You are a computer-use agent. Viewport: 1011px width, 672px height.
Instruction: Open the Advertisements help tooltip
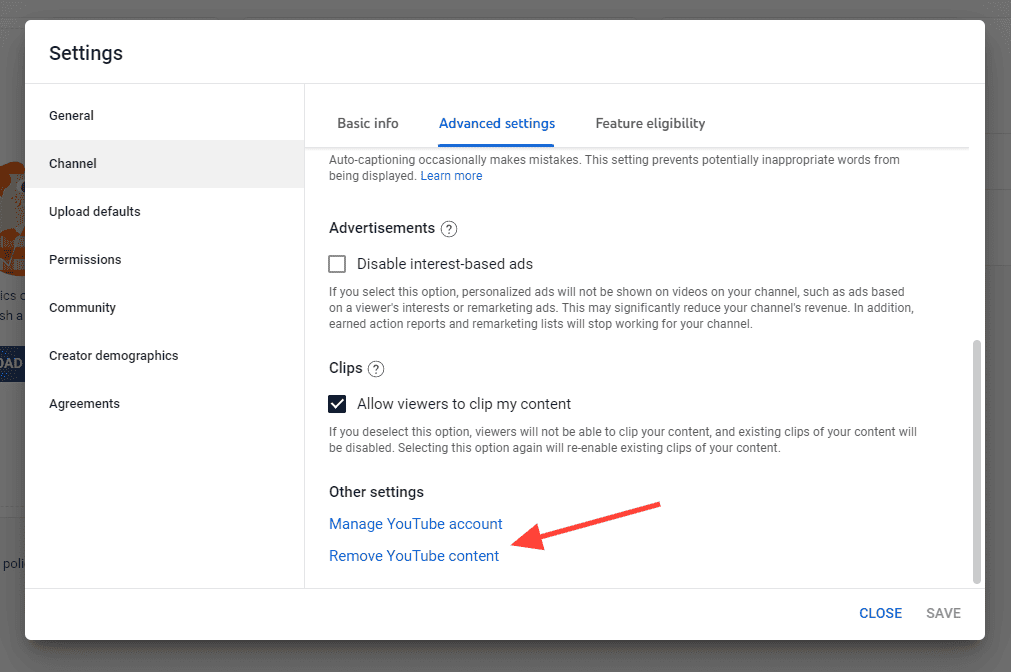click(449, 229)
